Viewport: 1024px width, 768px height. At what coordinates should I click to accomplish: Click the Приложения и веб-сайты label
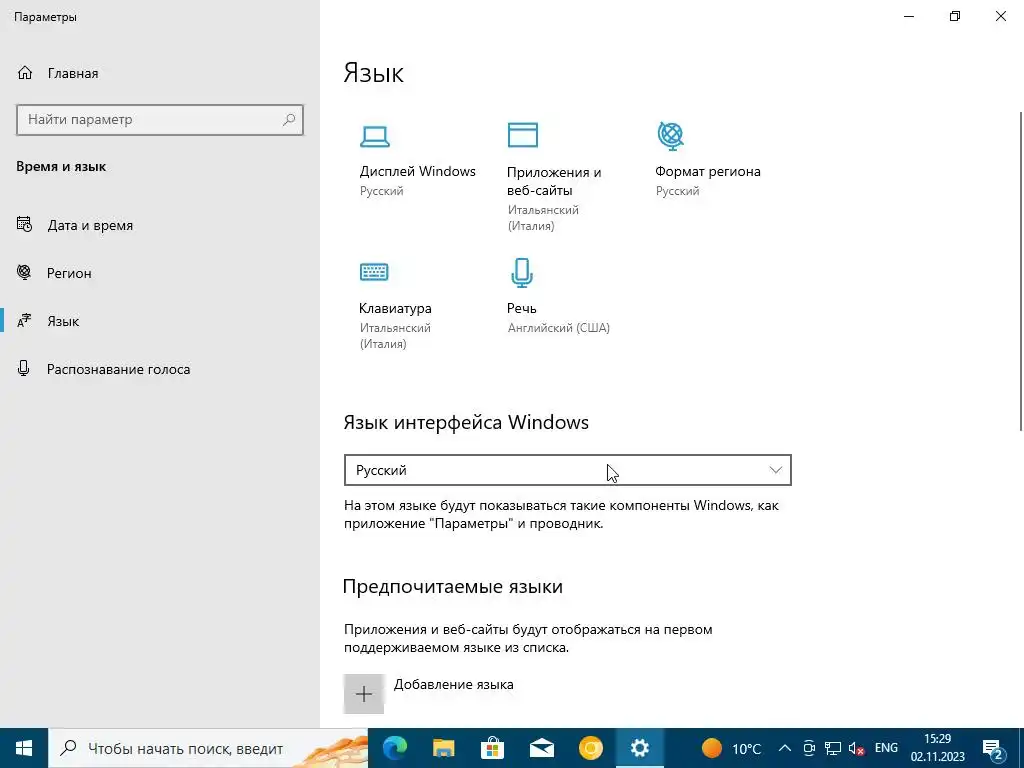(x=554, y=181)
